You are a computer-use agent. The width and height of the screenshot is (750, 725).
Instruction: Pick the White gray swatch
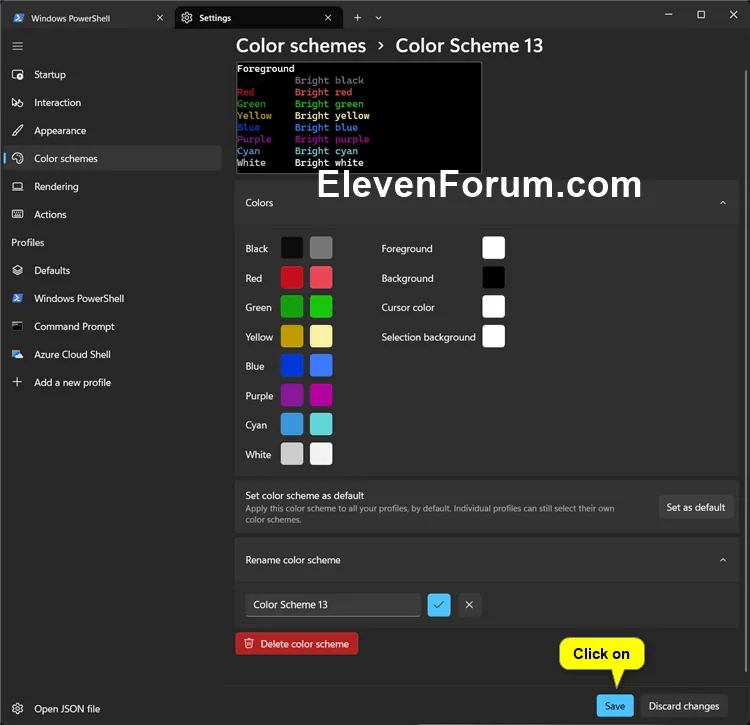click(292, 454)
